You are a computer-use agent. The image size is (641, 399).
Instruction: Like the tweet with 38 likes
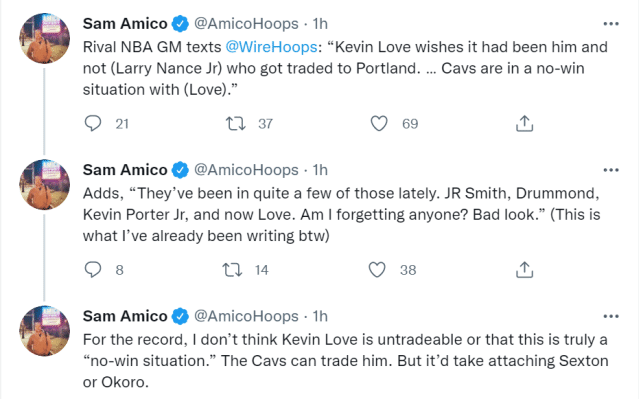point(377,270)
